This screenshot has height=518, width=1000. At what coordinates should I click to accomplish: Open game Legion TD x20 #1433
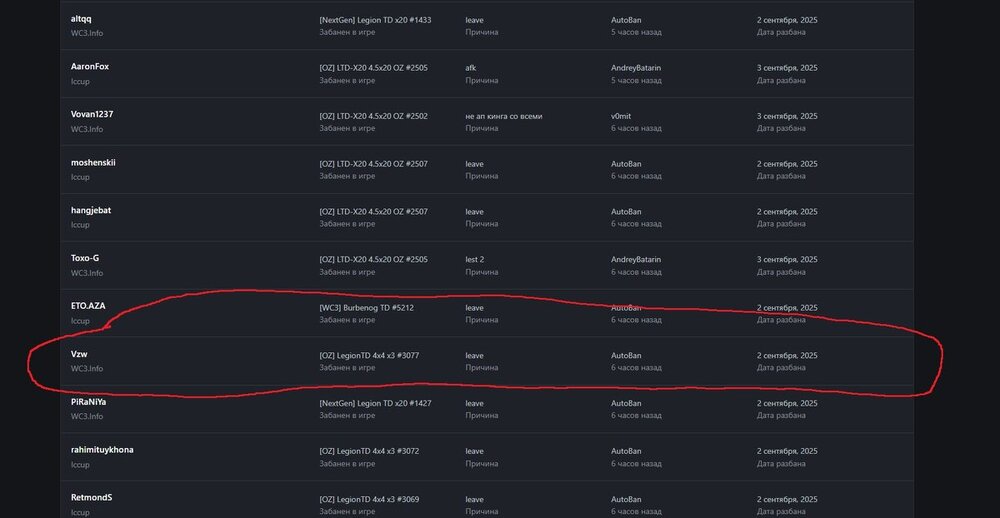click(373, 19)
